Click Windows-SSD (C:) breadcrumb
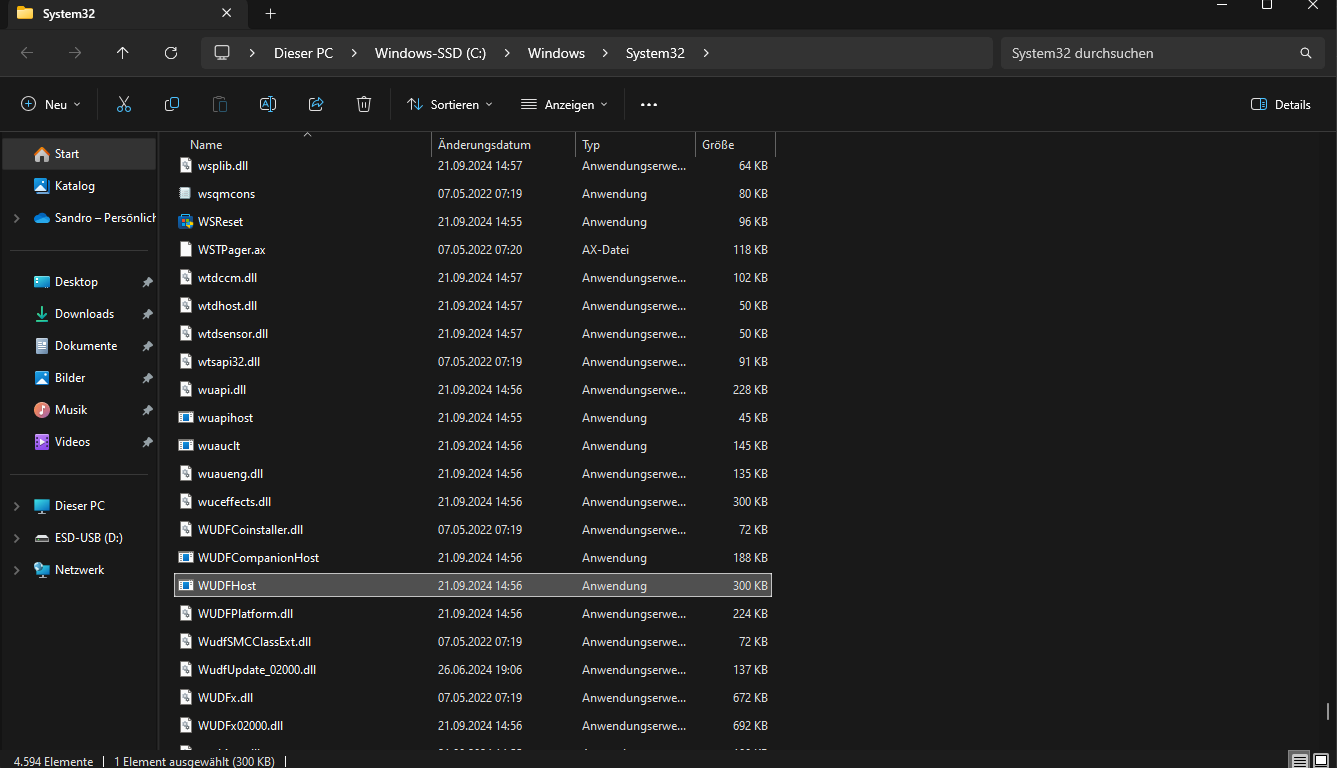 pos(430,53)
